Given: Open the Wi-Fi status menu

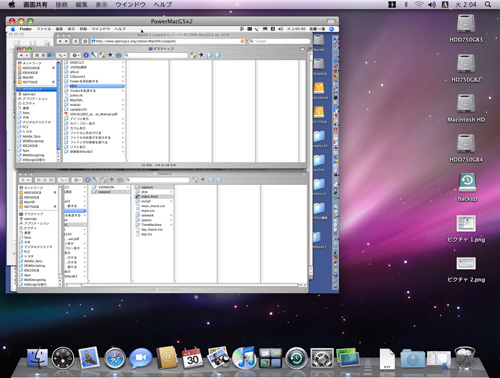Looking at the screenshot, I should [419, 4].
